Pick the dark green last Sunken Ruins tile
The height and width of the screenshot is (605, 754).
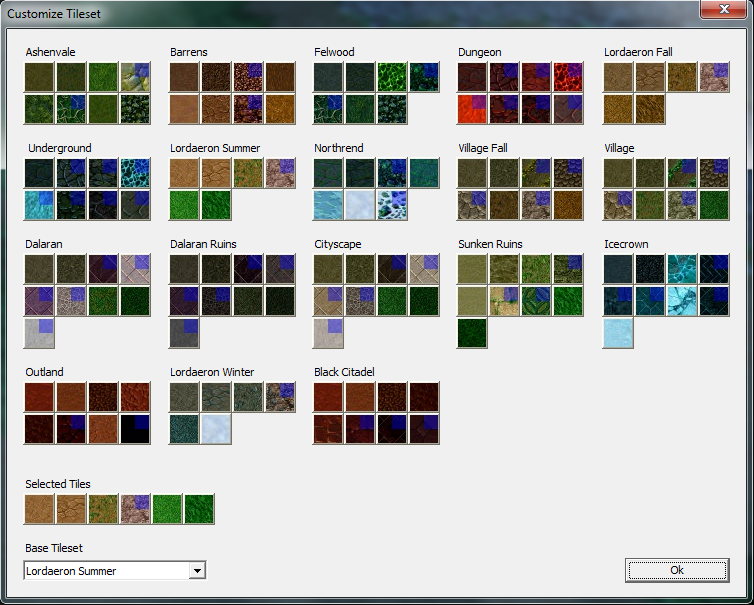tap(472, 333)
